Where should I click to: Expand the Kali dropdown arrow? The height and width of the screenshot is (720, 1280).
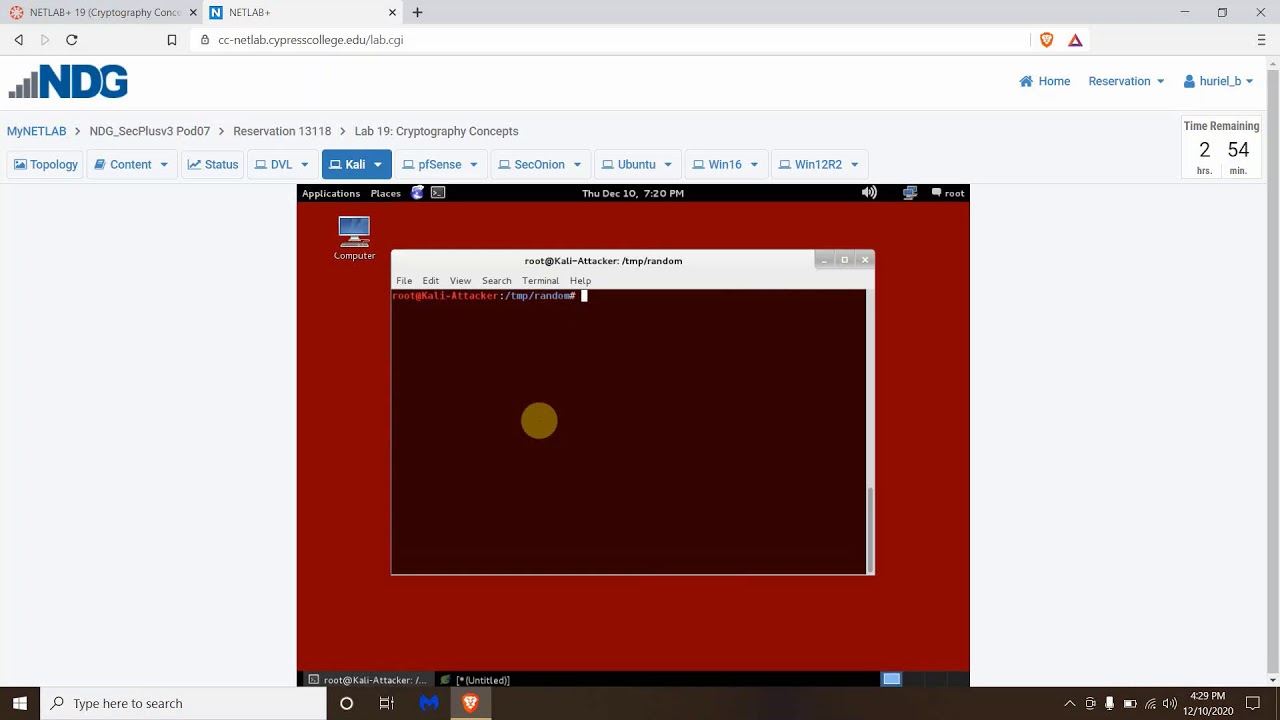pos(378,165)
